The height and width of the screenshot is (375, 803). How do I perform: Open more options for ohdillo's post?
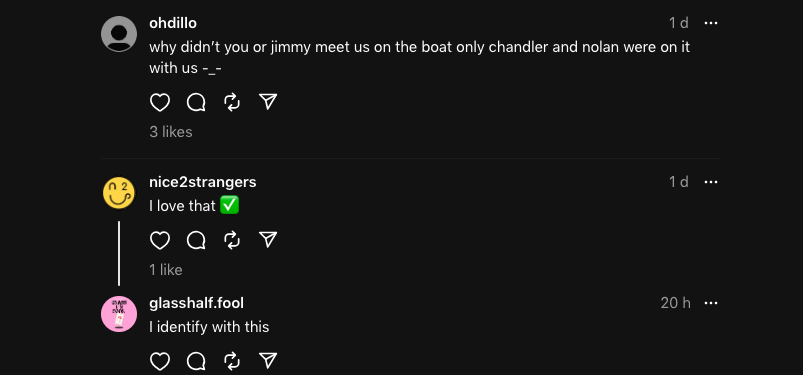[x=711, y=23]
